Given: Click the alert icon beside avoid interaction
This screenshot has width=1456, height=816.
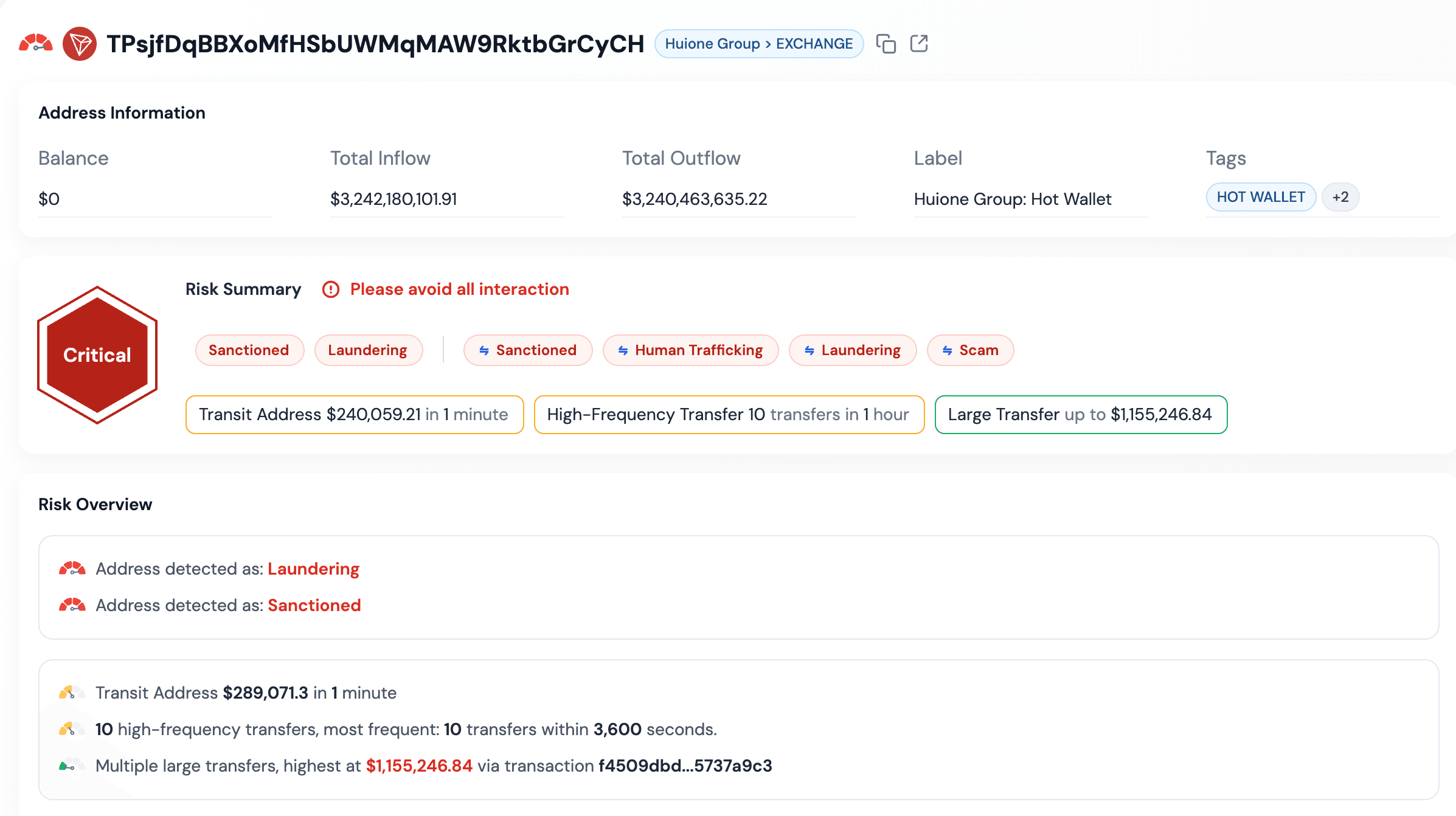Looking at the screenshot, I should [330, 289].
